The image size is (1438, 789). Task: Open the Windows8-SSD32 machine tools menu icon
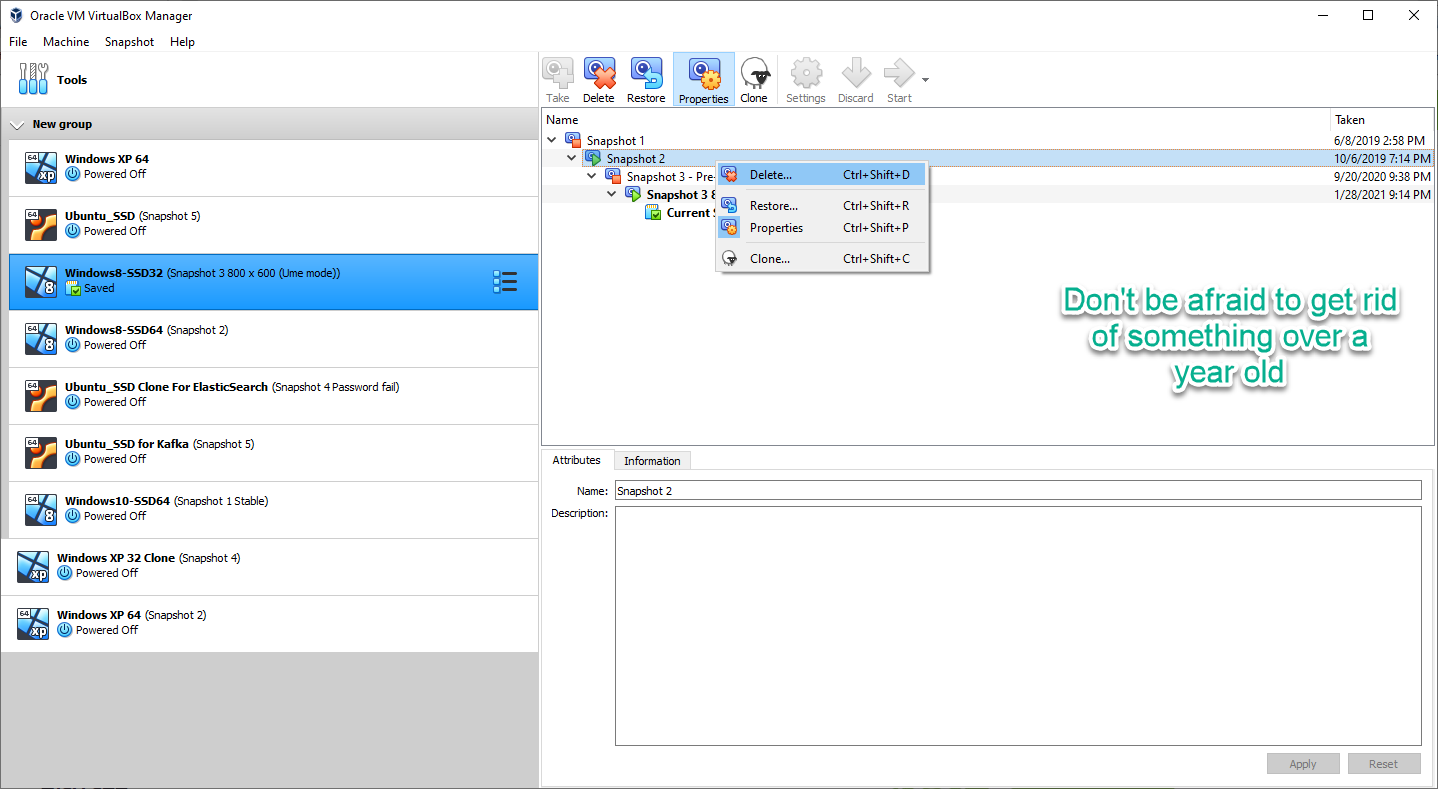[x=505, y=282]
